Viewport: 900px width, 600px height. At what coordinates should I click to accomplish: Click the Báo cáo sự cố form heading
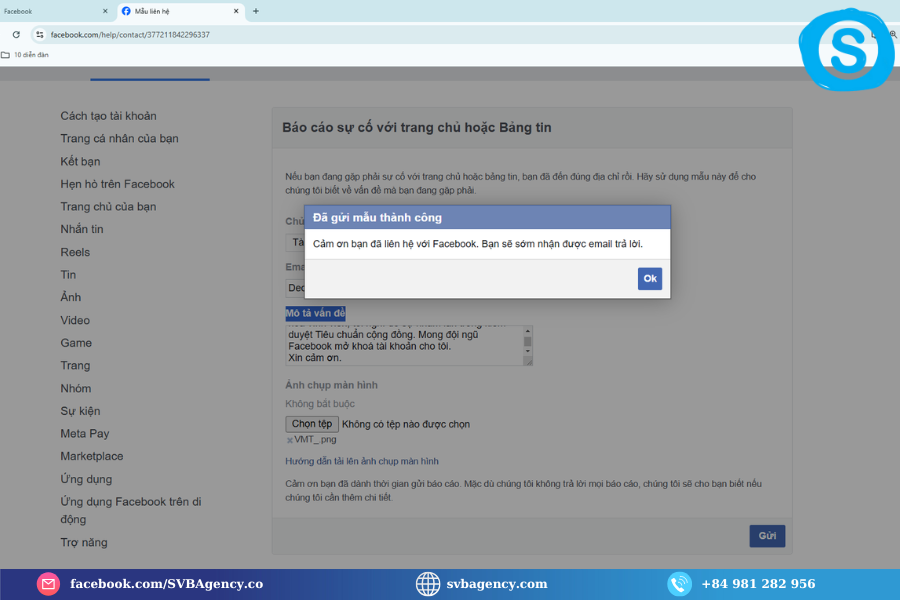click(417, 127)
